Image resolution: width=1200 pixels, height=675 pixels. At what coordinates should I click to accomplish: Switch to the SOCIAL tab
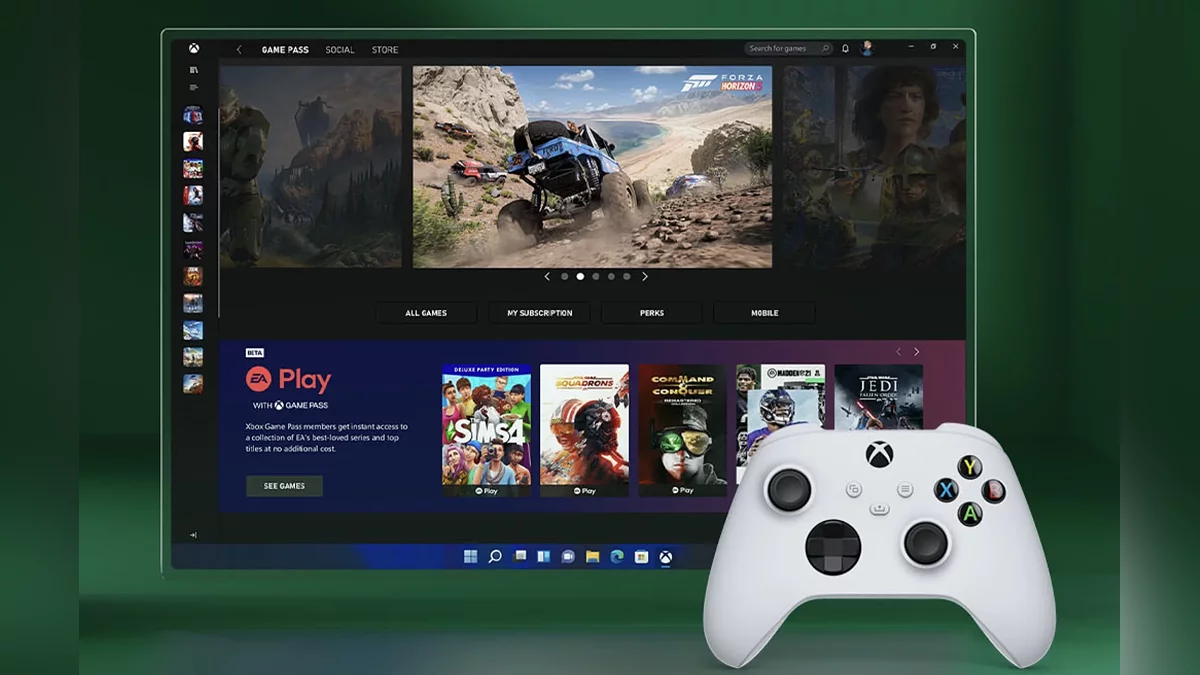[340, 50]
